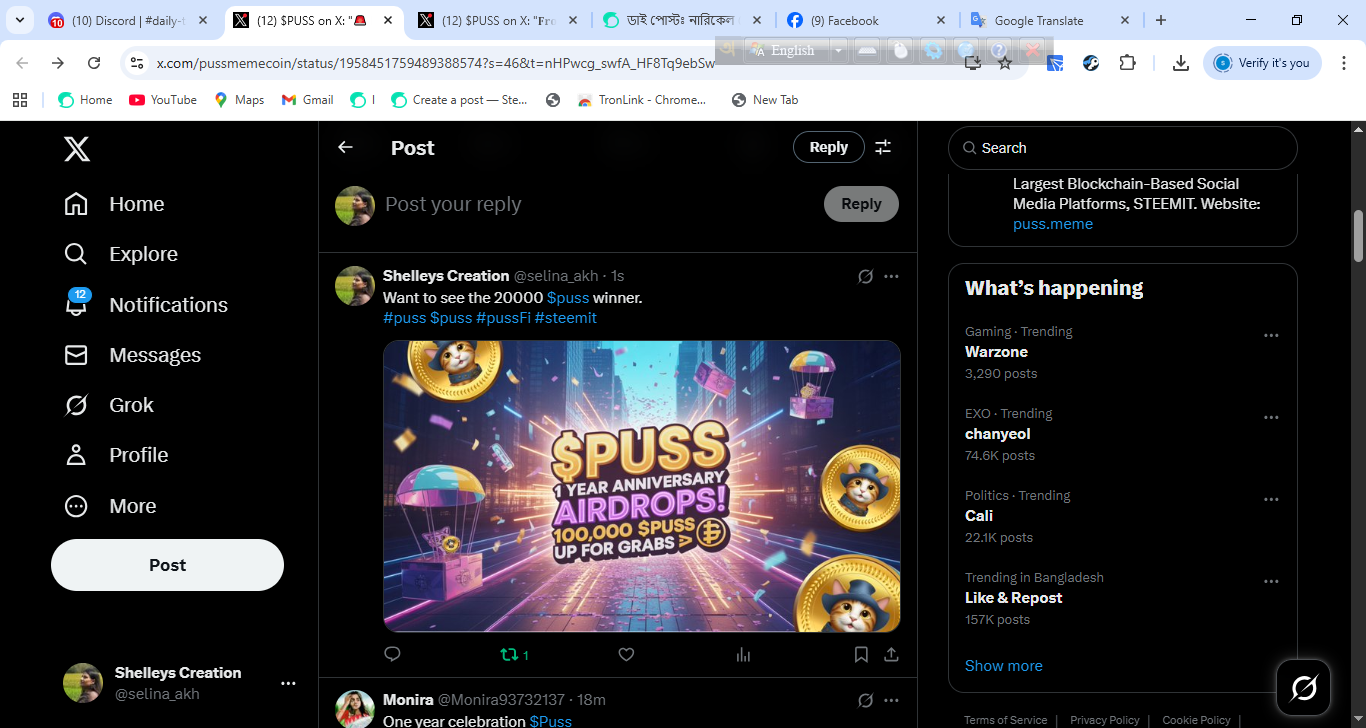Open the YouTube bookmark
Image resolution: width=1366 pixels, height=728 pixels.
click(x=163, y=100)
